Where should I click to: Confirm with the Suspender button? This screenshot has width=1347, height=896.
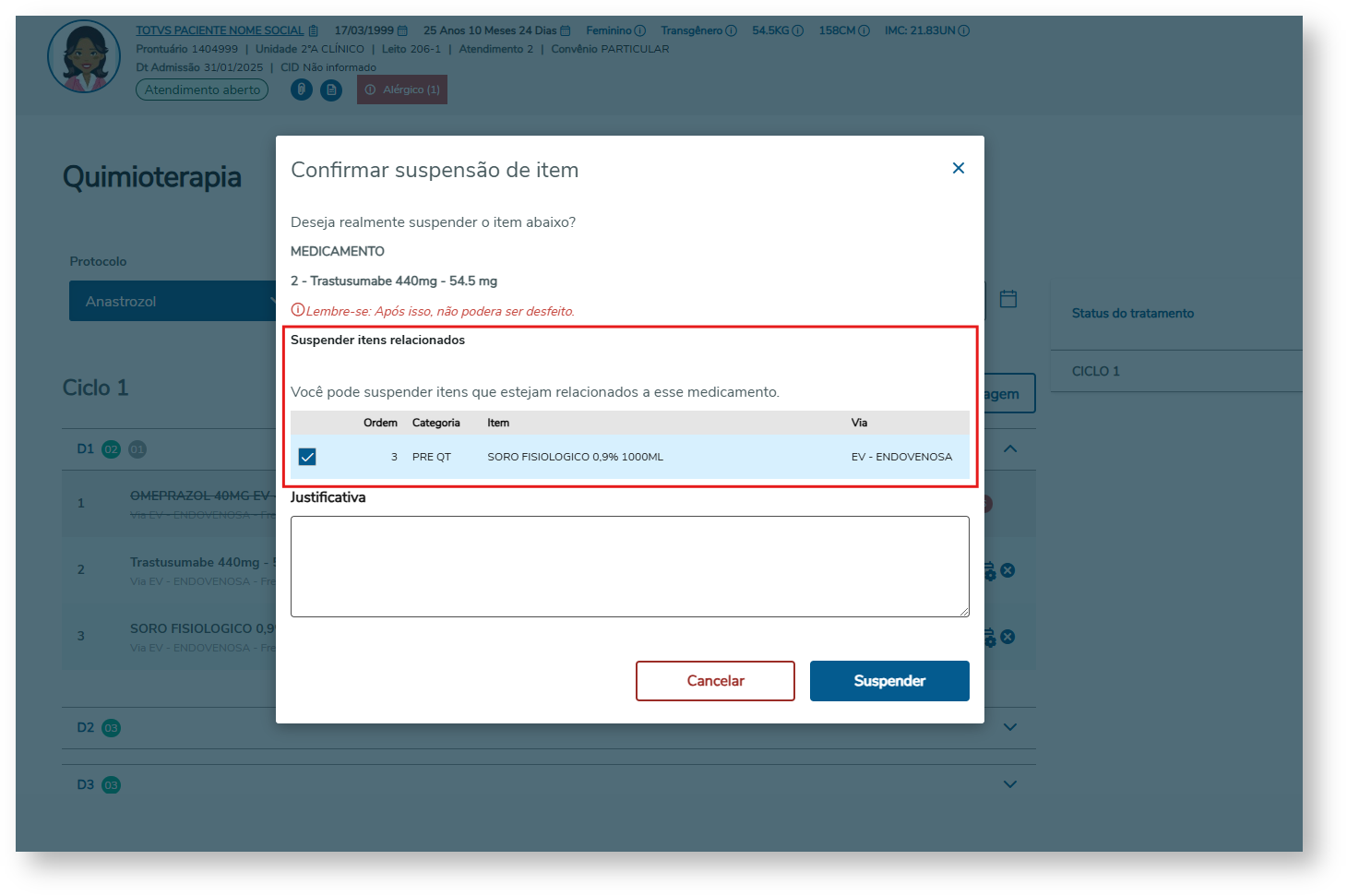point(889,681)
